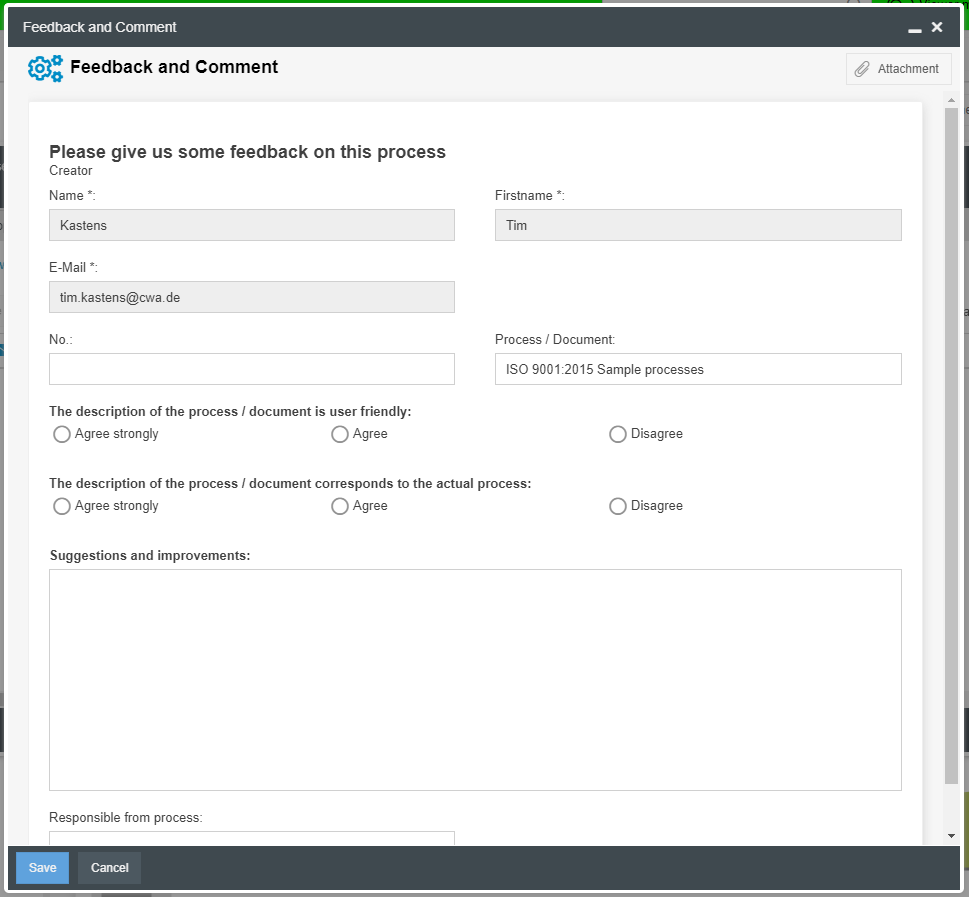This screenshot has width=969, height=897.
Task: Select Agree strongly for user friendly description
Action: (x=62, y=434)
